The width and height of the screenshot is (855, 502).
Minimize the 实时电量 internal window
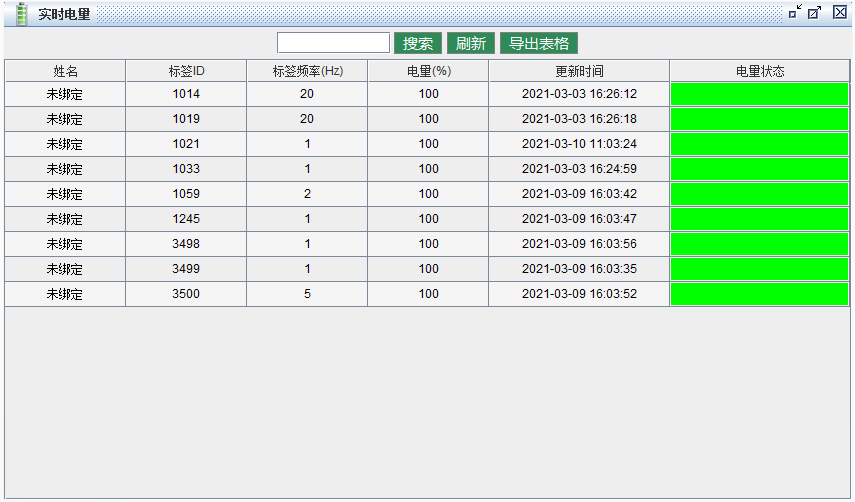[794, 13]
